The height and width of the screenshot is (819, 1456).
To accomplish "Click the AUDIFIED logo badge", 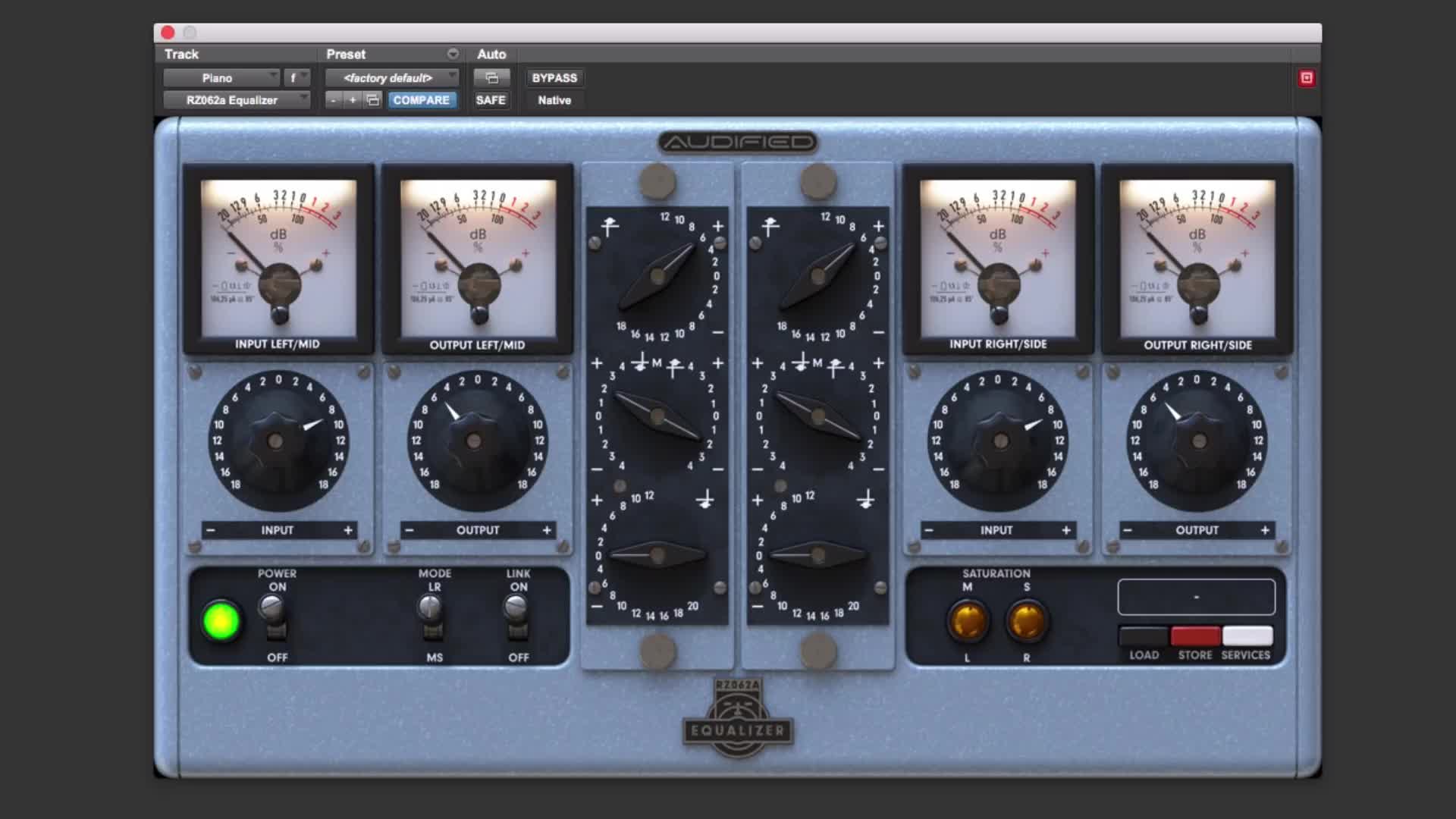I will click(x=738, y=143).
